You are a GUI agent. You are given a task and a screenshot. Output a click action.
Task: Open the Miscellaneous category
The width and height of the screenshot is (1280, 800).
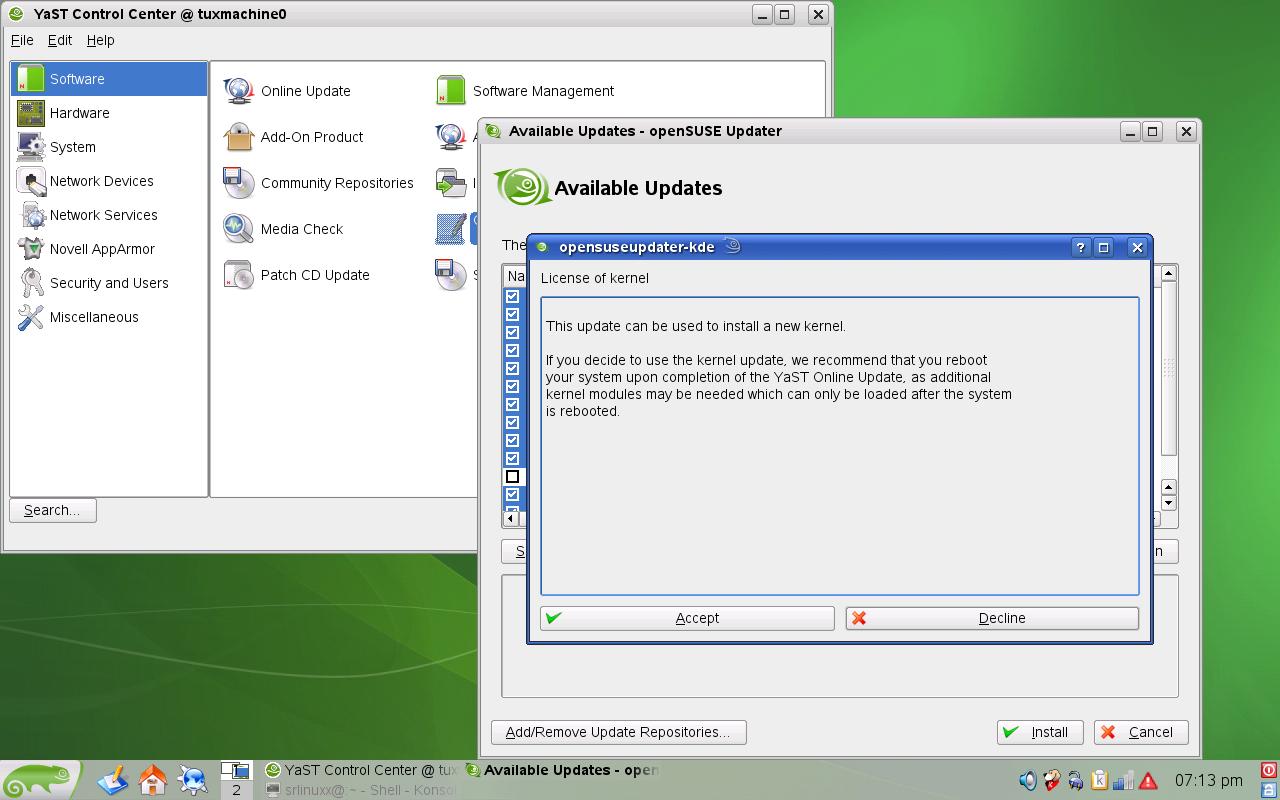click(x=109, y=317)
